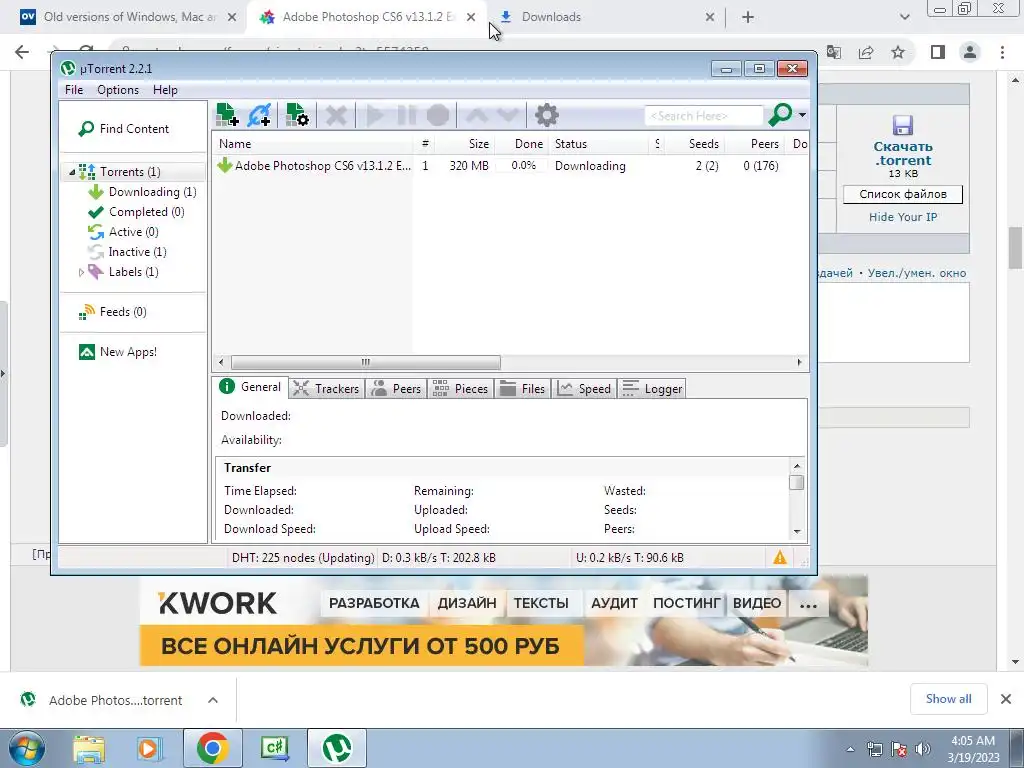Screen dimensions: 1024x768
Task: Sort the list by Done column
Action: [x=521, y=144]
